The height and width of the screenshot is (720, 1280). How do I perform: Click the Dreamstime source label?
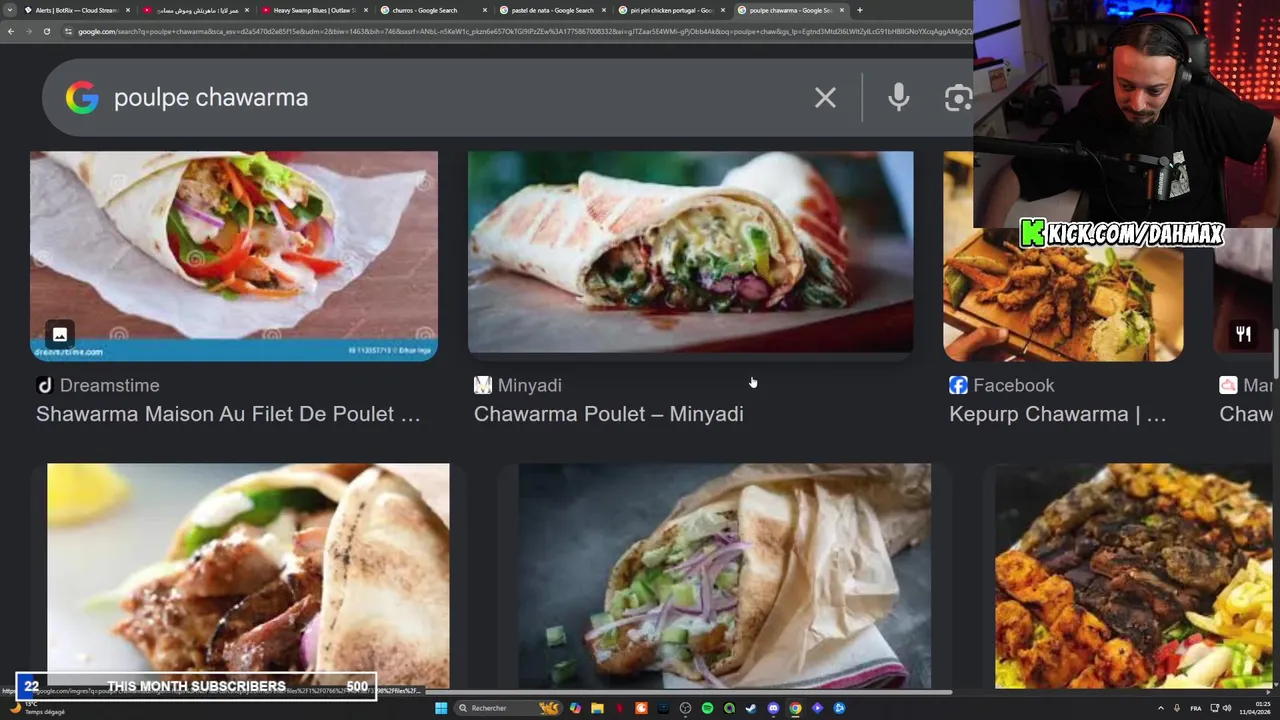[109, 385]
